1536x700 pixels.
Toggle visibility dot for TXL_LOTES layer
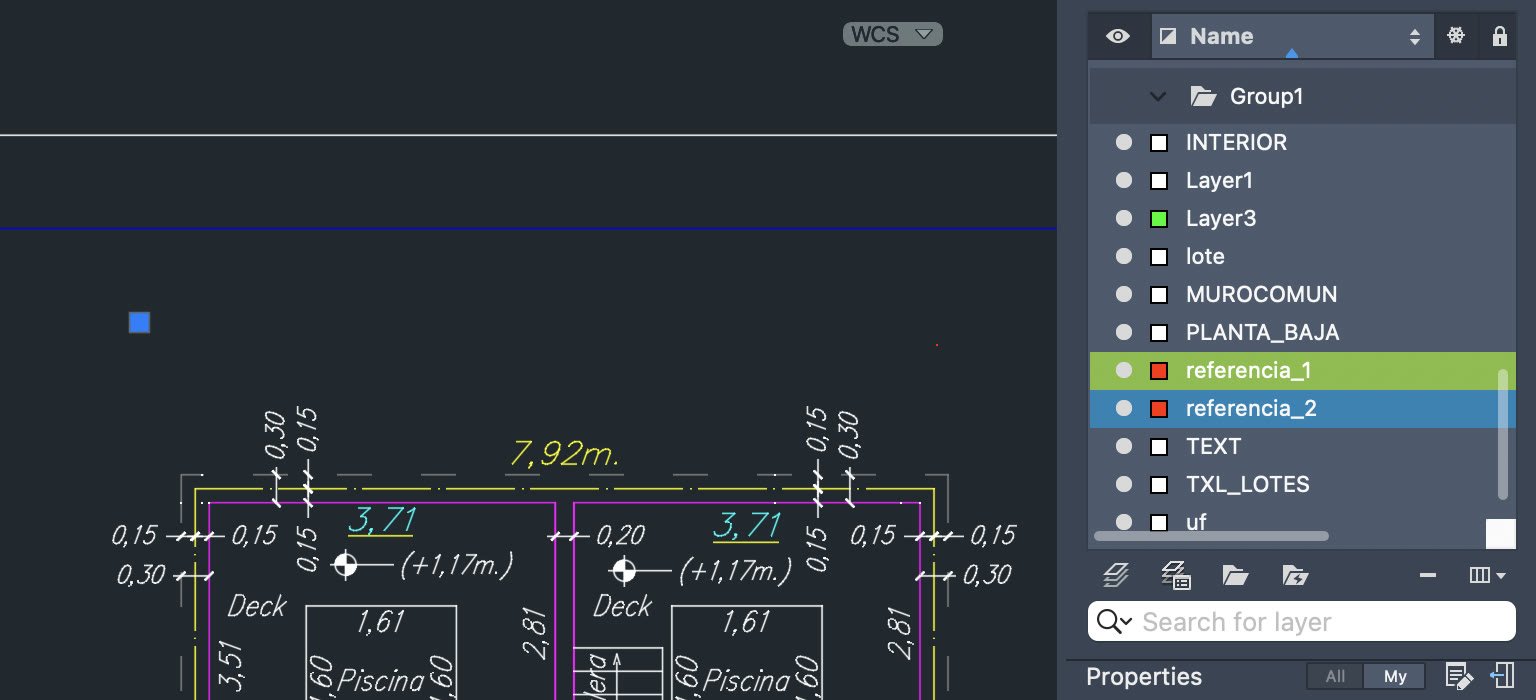[x=1124, y=485]
